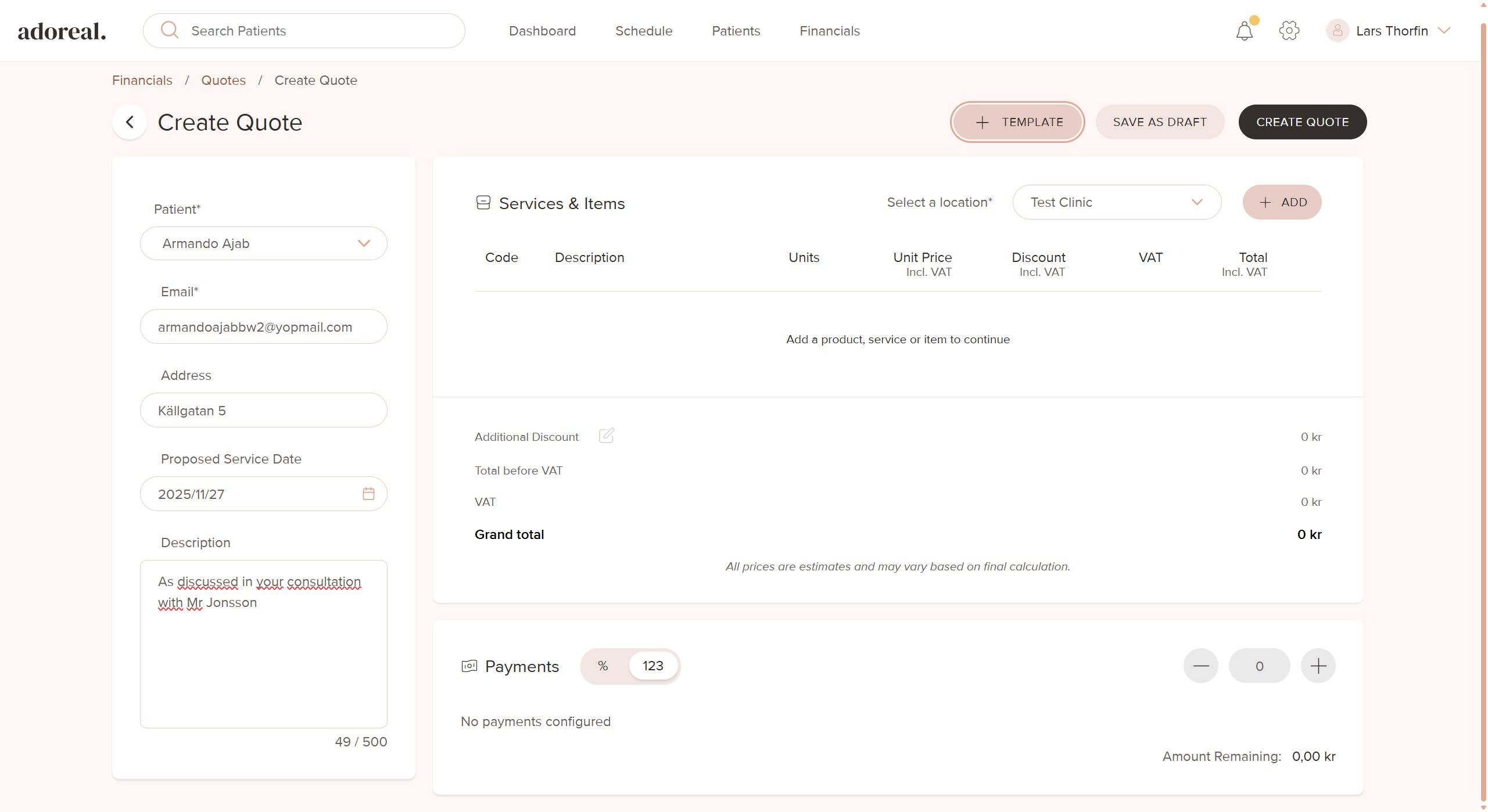Click Lars Thorfin's profile avatar

(x=1337, y=31)
